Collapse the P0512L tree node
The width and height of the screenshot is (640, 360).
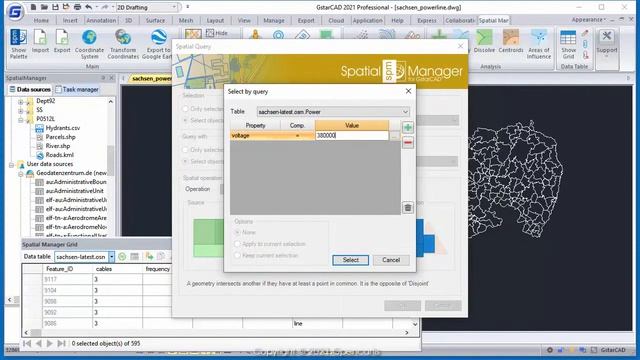(x=20, y=119)
